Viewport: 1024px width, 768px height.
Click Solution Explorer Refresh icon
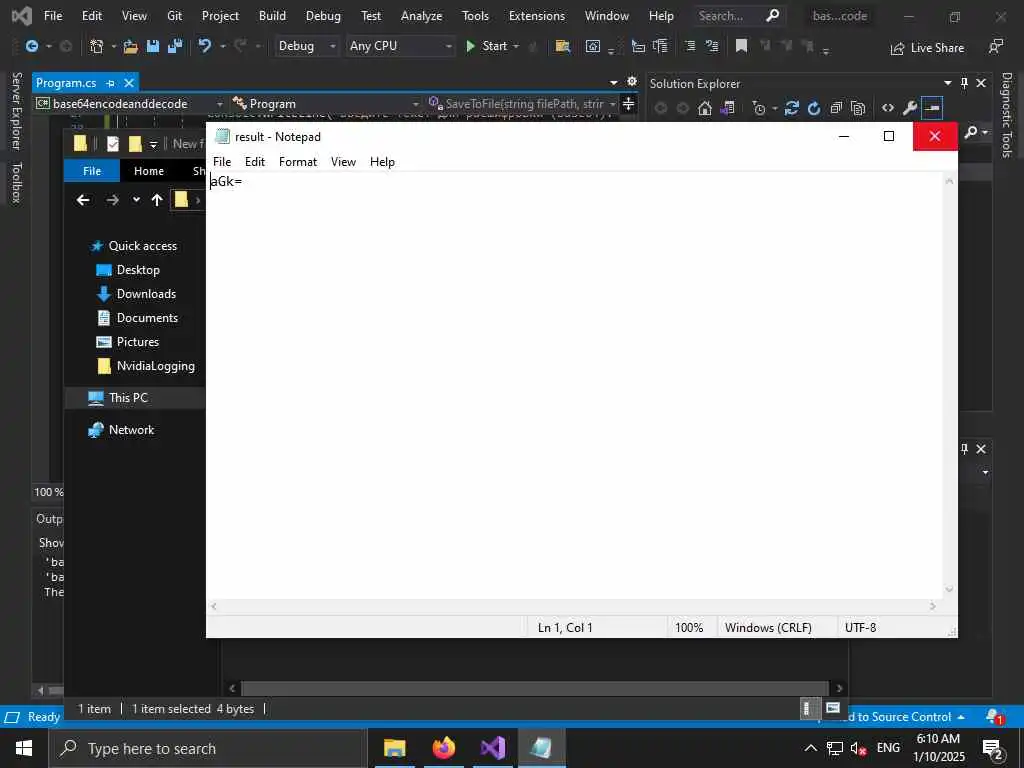coord(814,108)
